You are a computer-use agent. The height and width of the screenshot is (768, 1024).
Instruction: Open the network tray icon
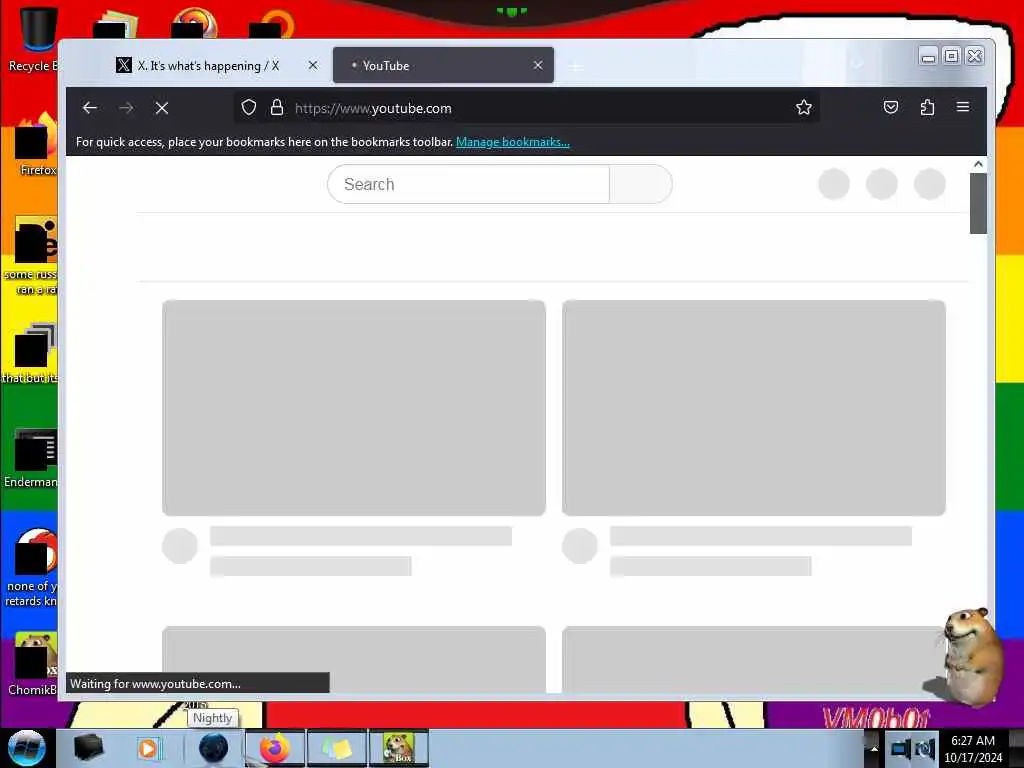900,749
